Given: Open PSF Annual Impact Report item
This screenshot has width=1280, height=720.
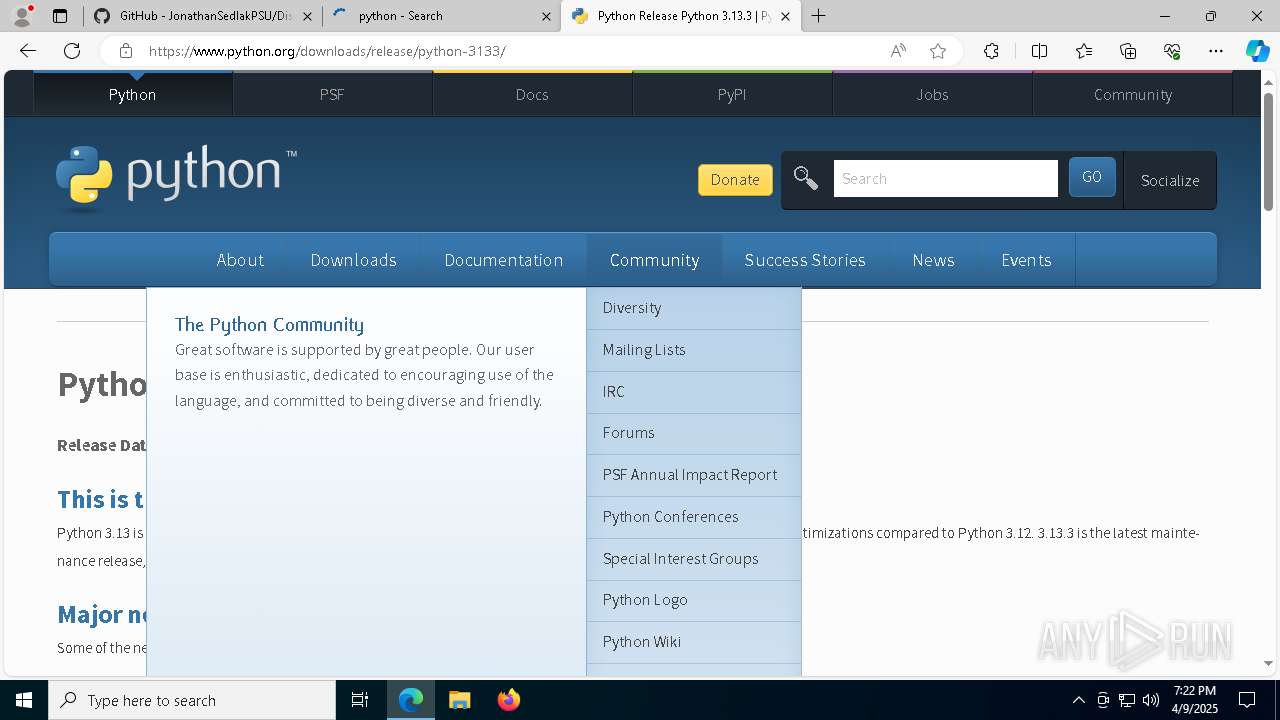Looking at the screenshot, I should pyautogui.click(x=694, y=475).
